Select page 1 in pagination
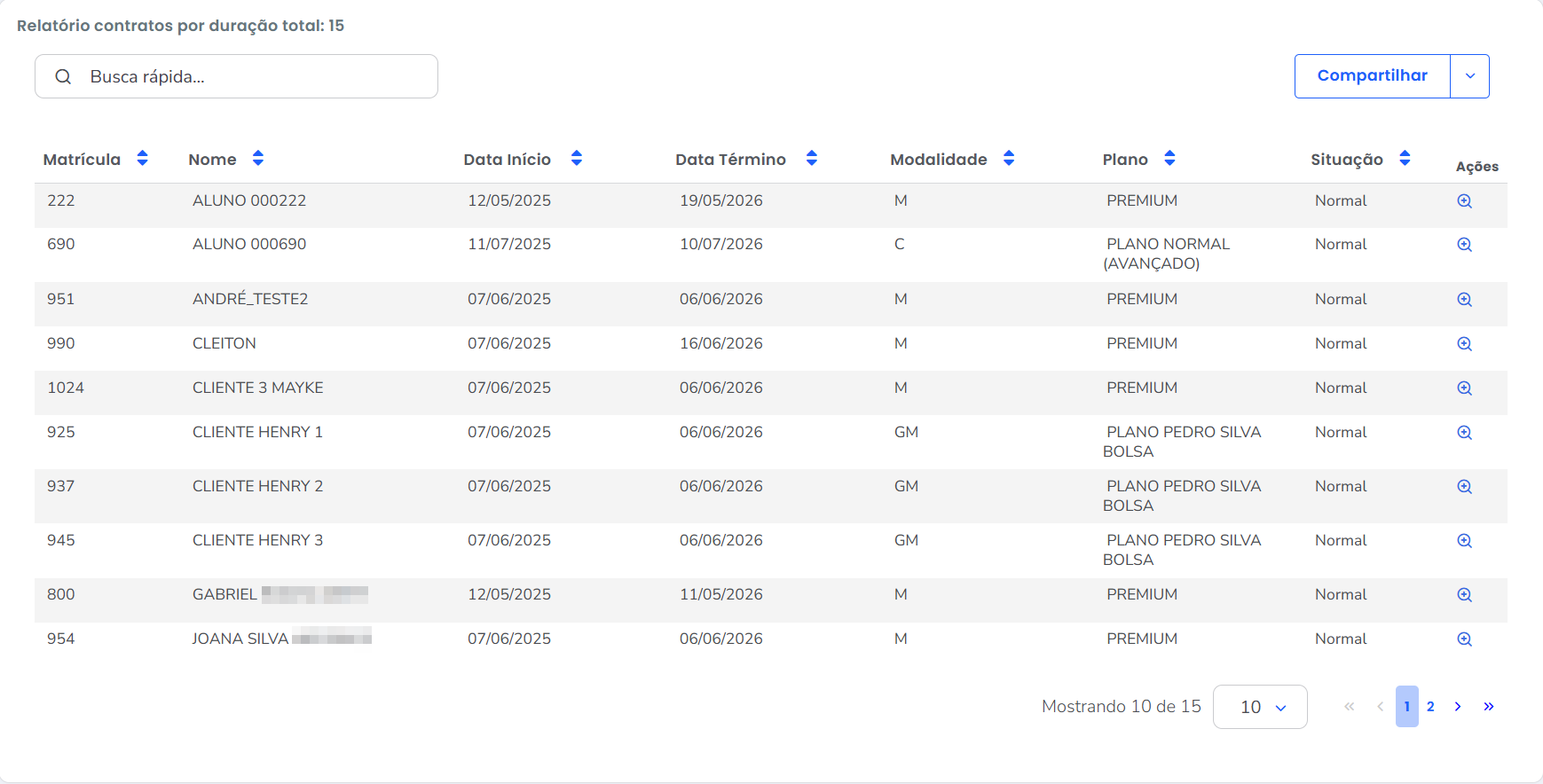 coord(1406,707)
